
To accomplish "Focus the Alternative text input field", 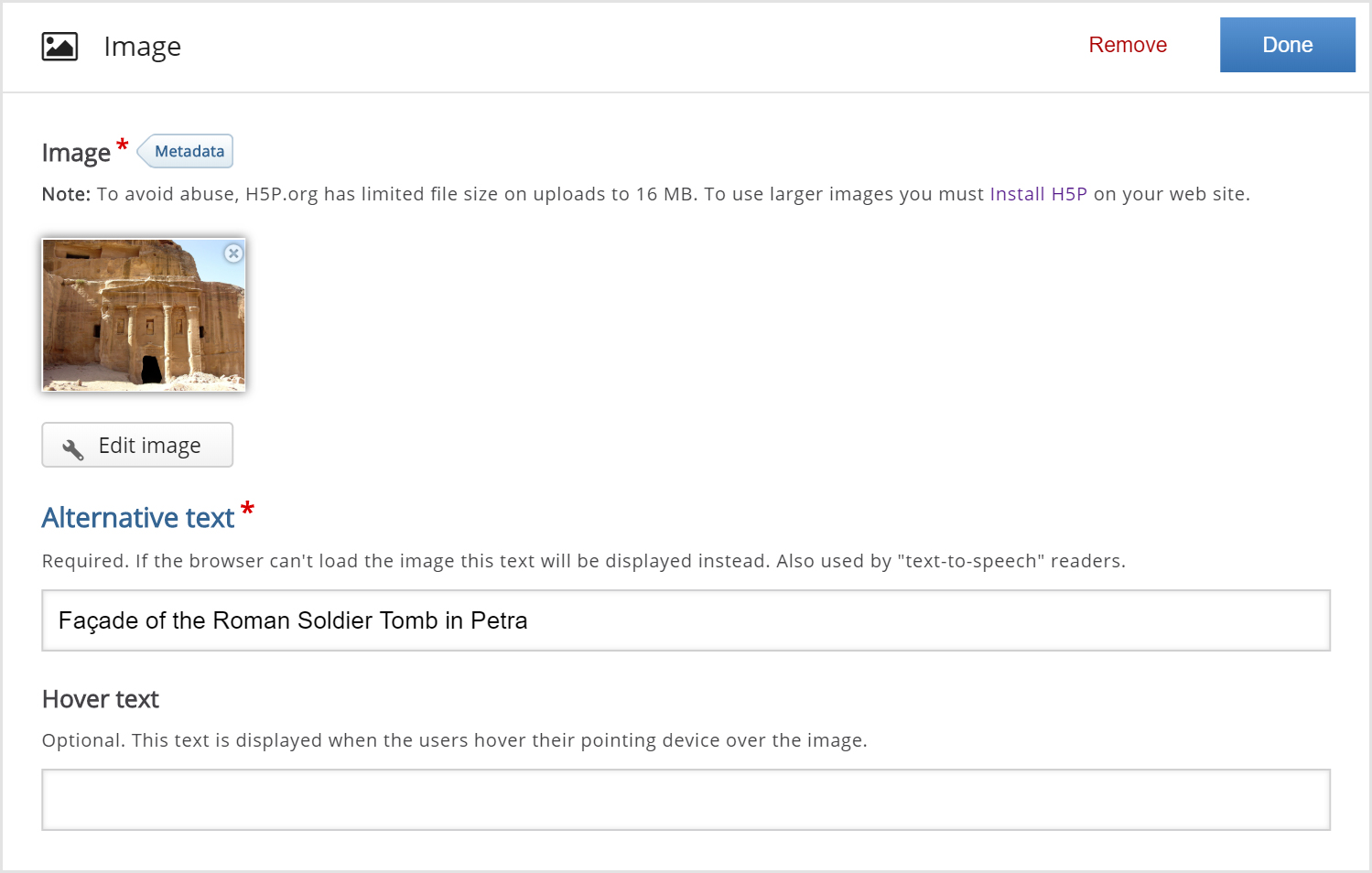I will [x=686, y=620].
